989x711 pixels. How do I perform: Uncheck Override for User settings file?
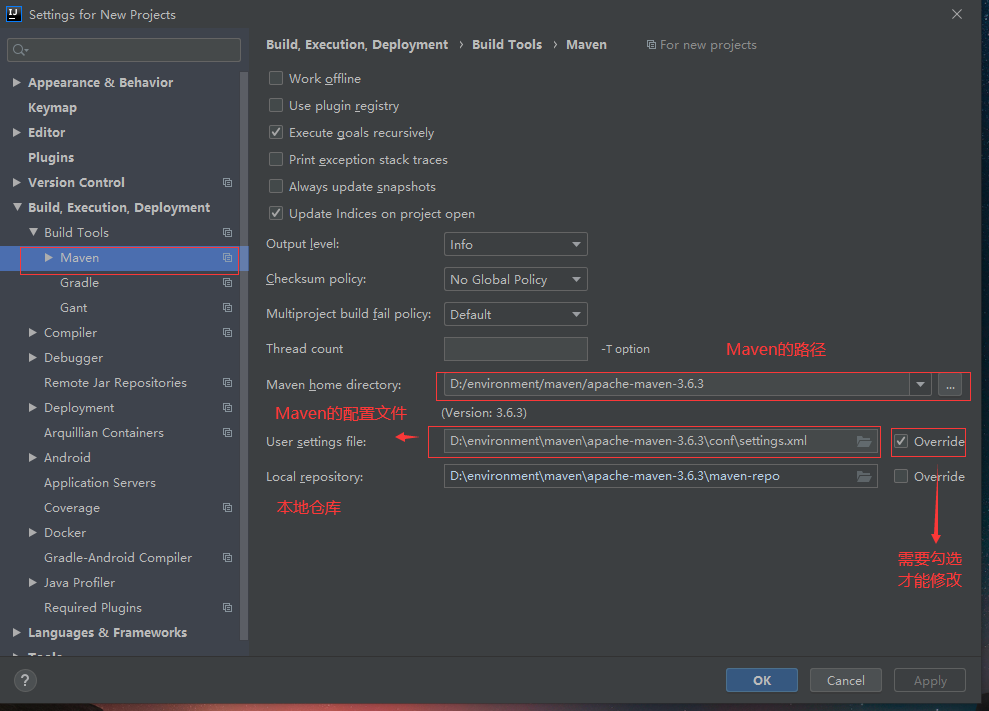pyautogui.click(x=901, y=442)
